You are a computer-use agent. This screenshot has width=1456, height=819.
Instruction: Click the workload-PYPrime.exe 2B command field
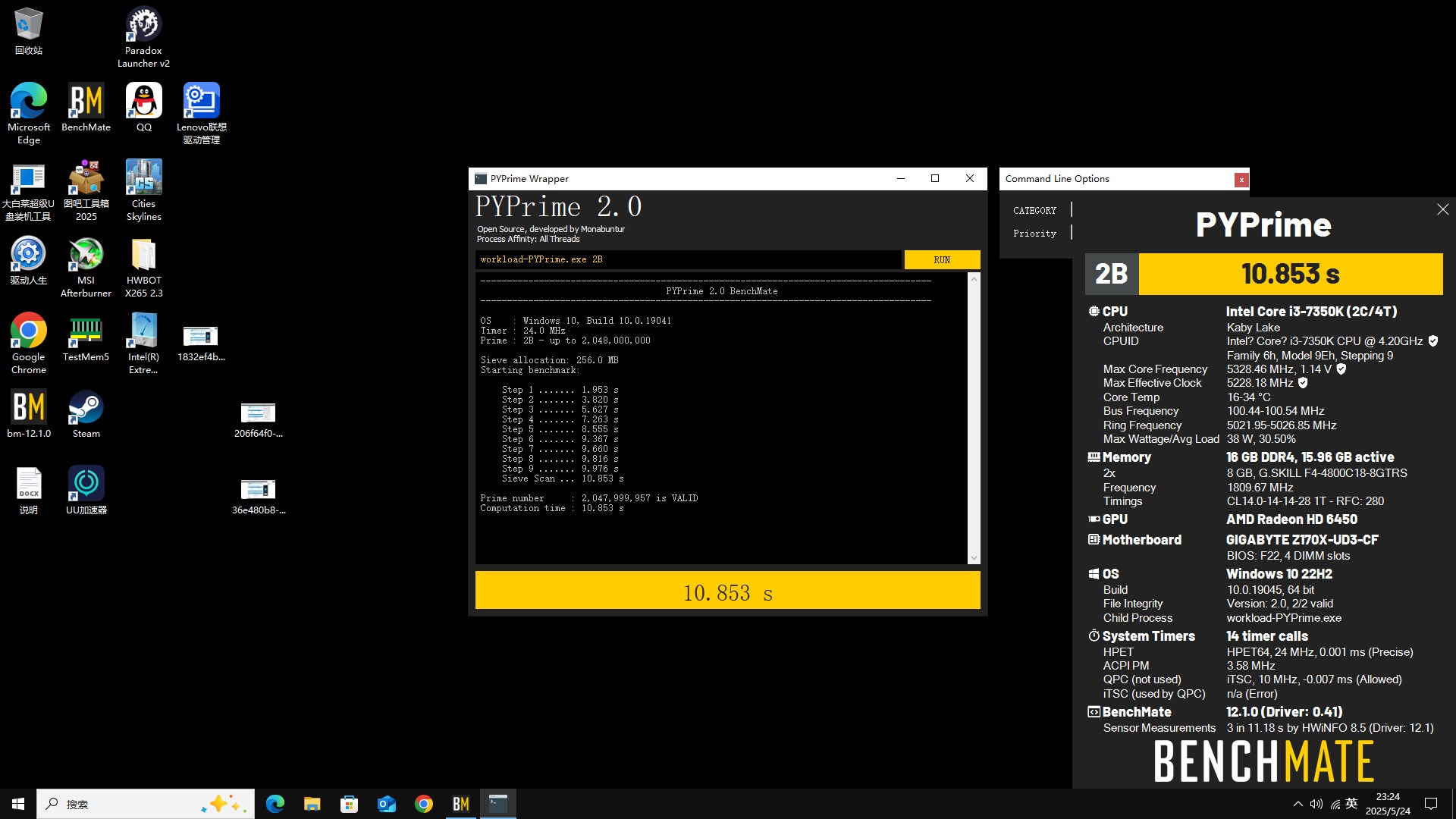click(x=689, y=259)
